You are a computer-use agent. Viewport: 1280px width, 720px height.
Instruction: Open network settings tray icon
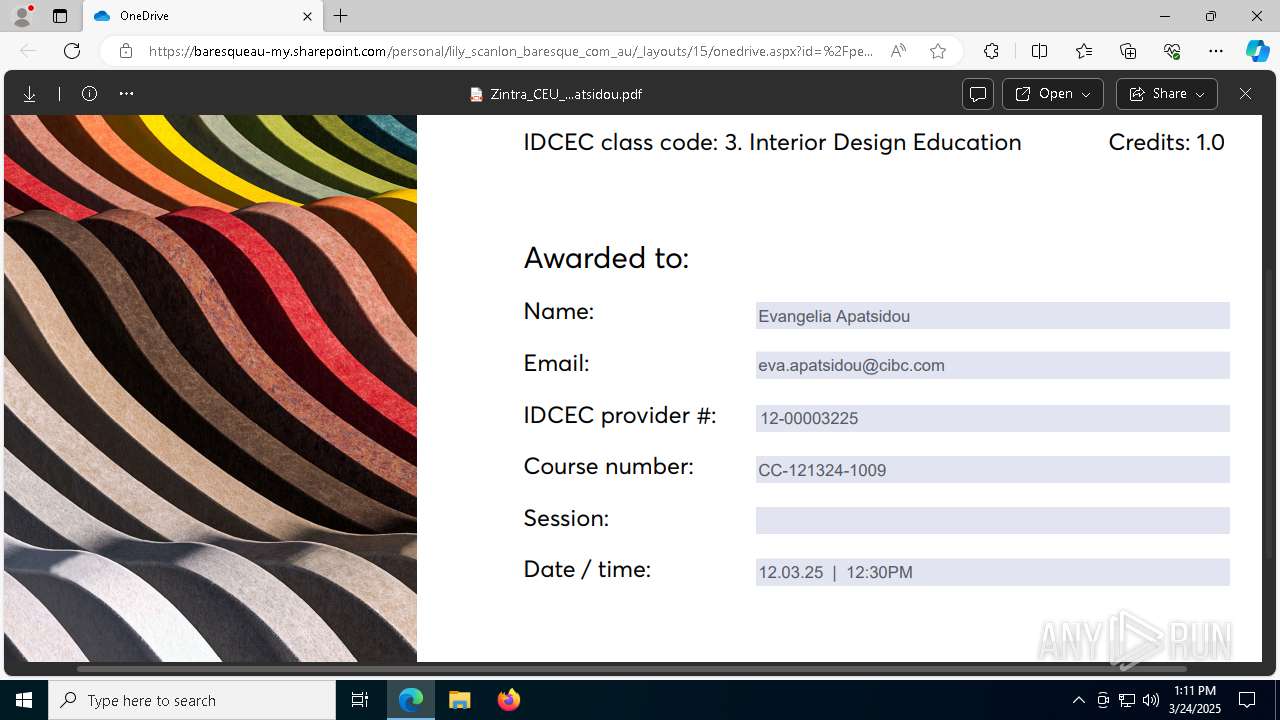point(1127,700)
